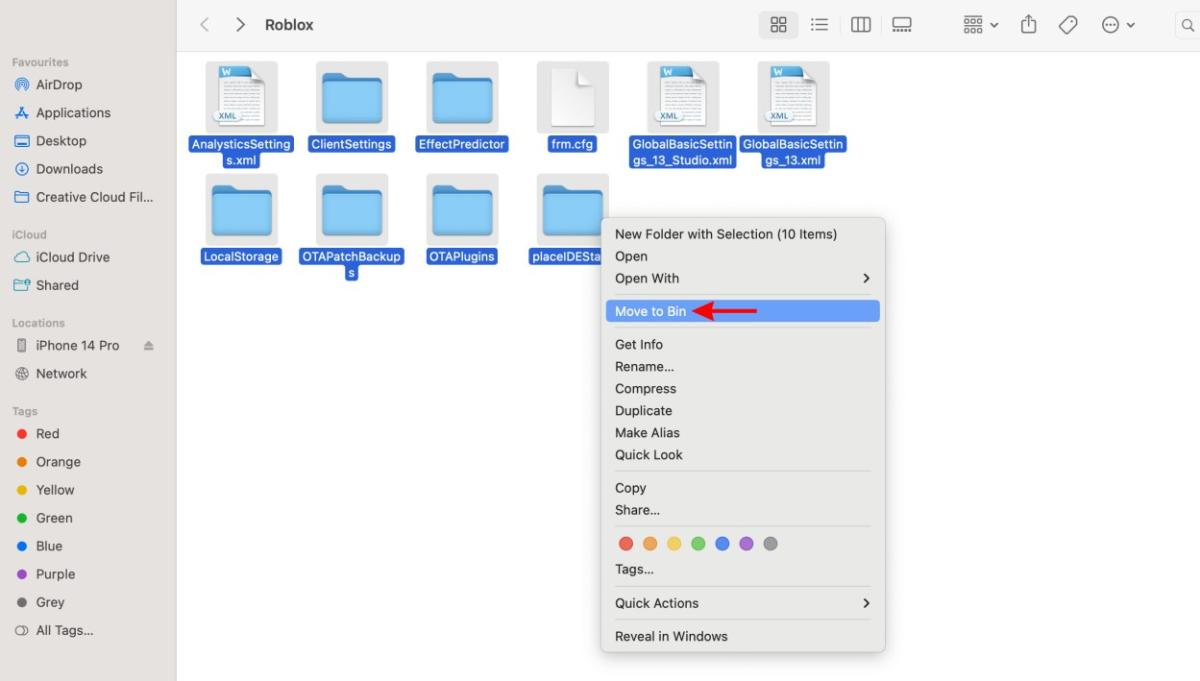Switch to list view
Image resolution: width=1200 pixels, height=681 pixels.
coord(819,25)
